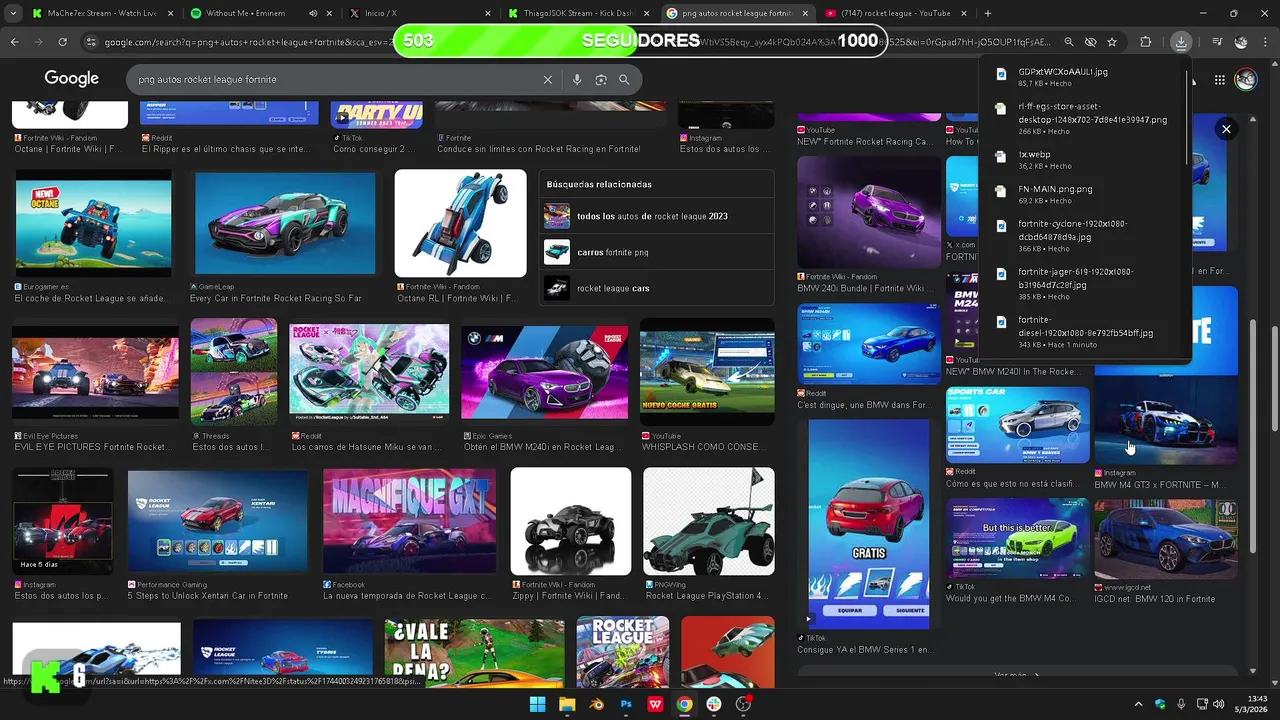Click related search 'rocket league cars'
The height and width of the screenshot is (720, 1280).
click(x=656, y=288)
